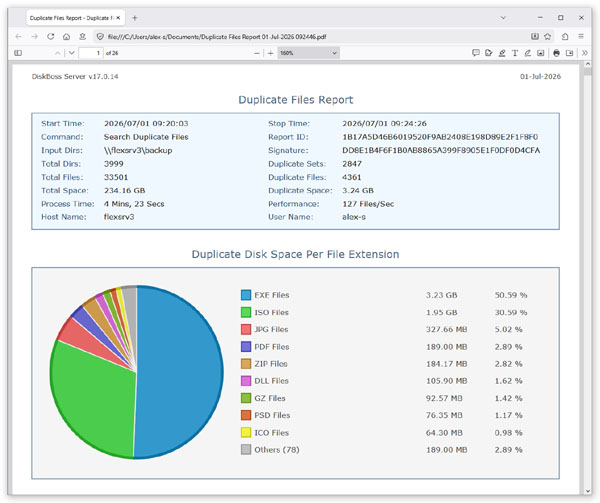Viewport: 600px width, 503px height.
Task: Go to the previous PDF page
Action: click(57, 53)
